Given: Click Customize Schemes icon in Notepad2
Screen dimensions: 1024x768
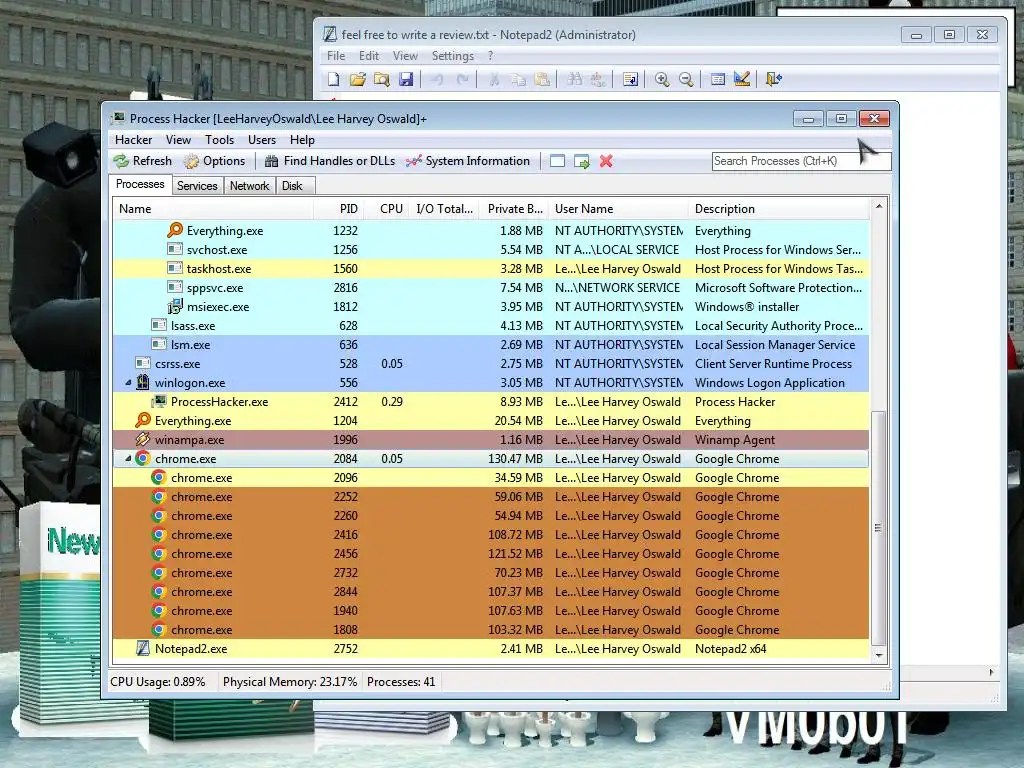Looking at the screenshot, I should [x=742, y=79].
